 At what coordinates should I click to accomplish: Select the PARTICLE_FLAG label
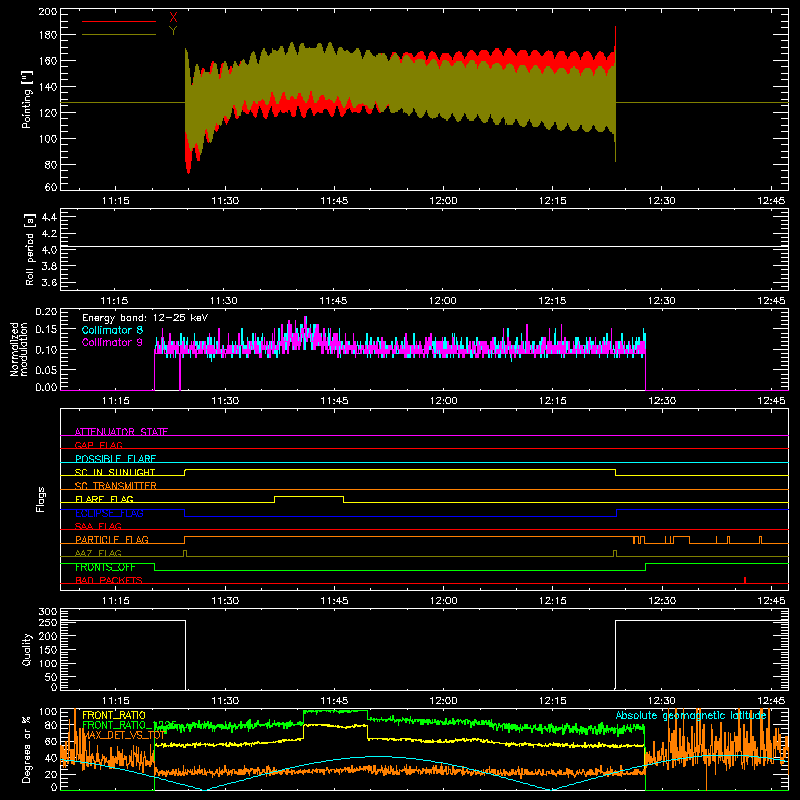tap(112, 539)
